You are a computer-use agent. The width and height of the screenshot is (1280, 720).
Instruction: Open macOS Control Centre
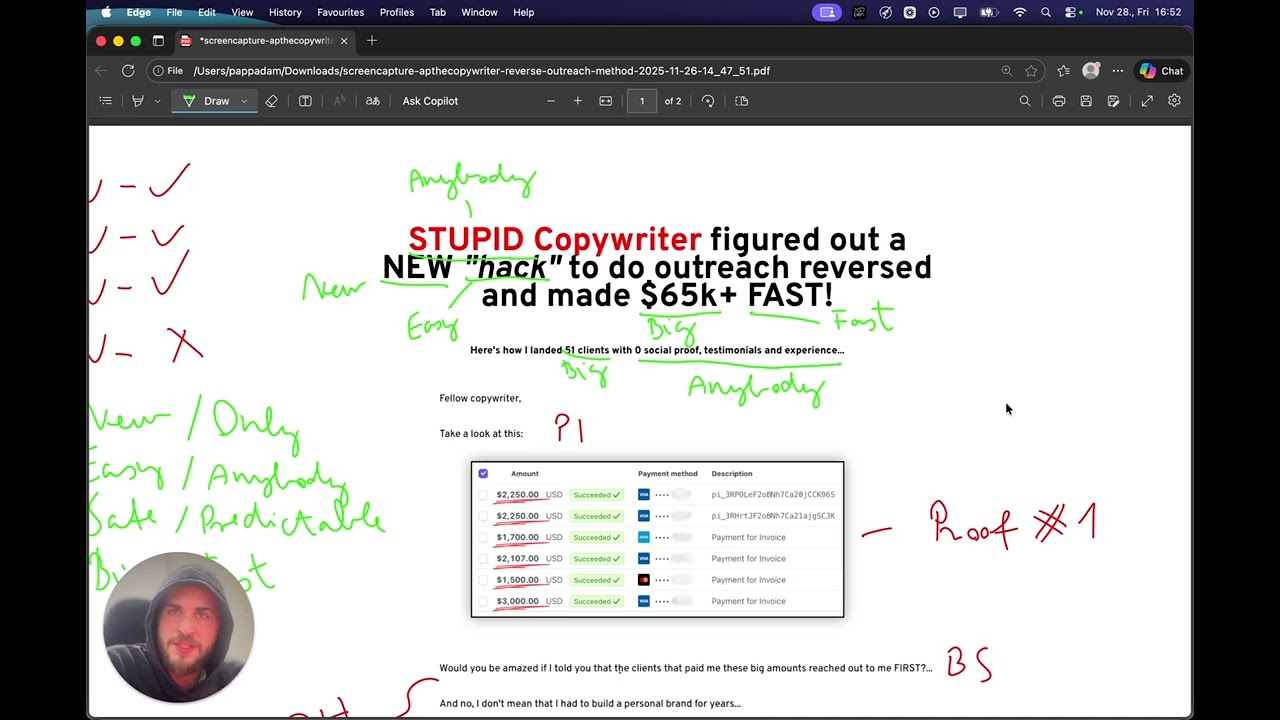1072,12
